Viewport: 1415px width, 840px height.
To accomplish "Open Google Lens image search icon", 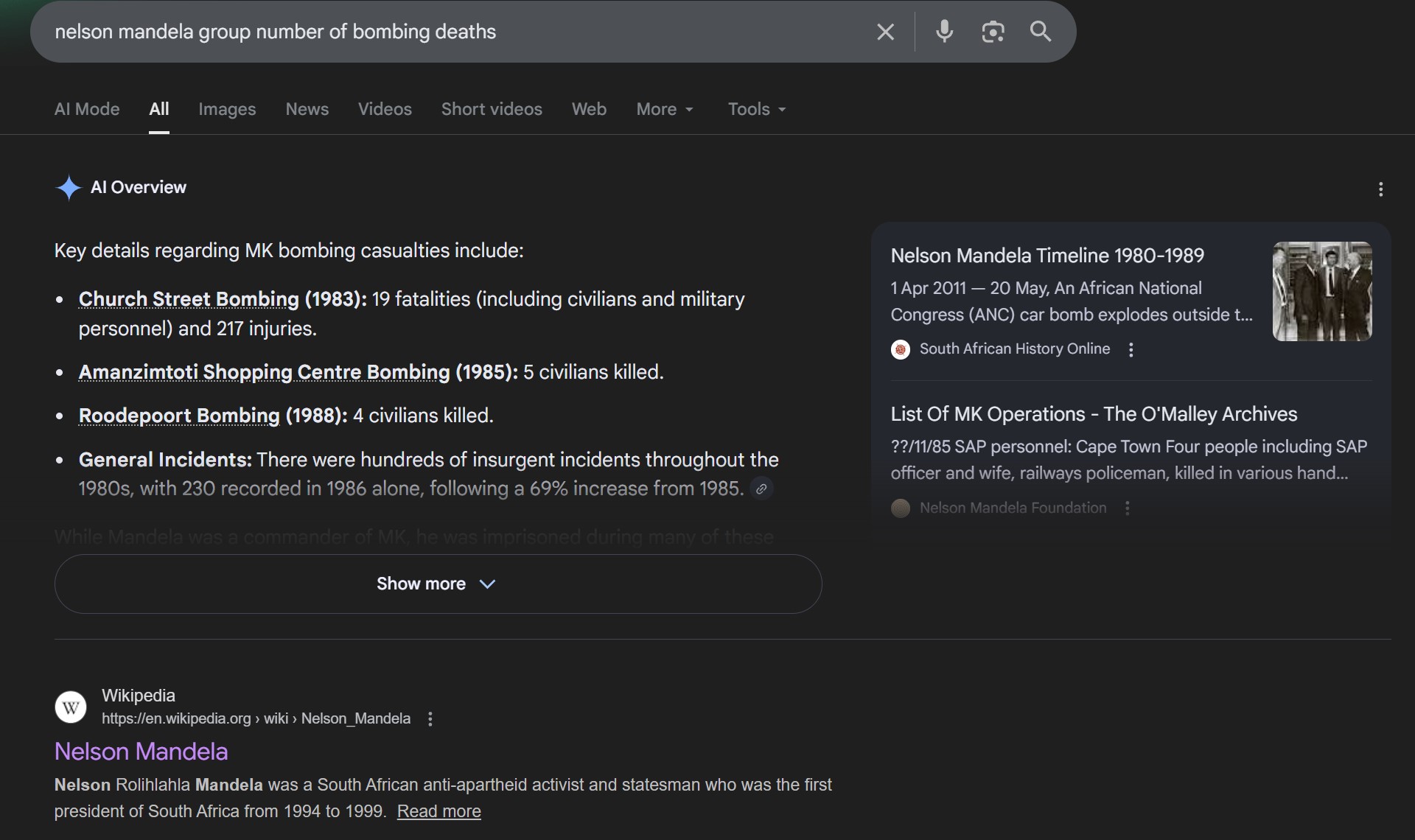I will [993, 32].
